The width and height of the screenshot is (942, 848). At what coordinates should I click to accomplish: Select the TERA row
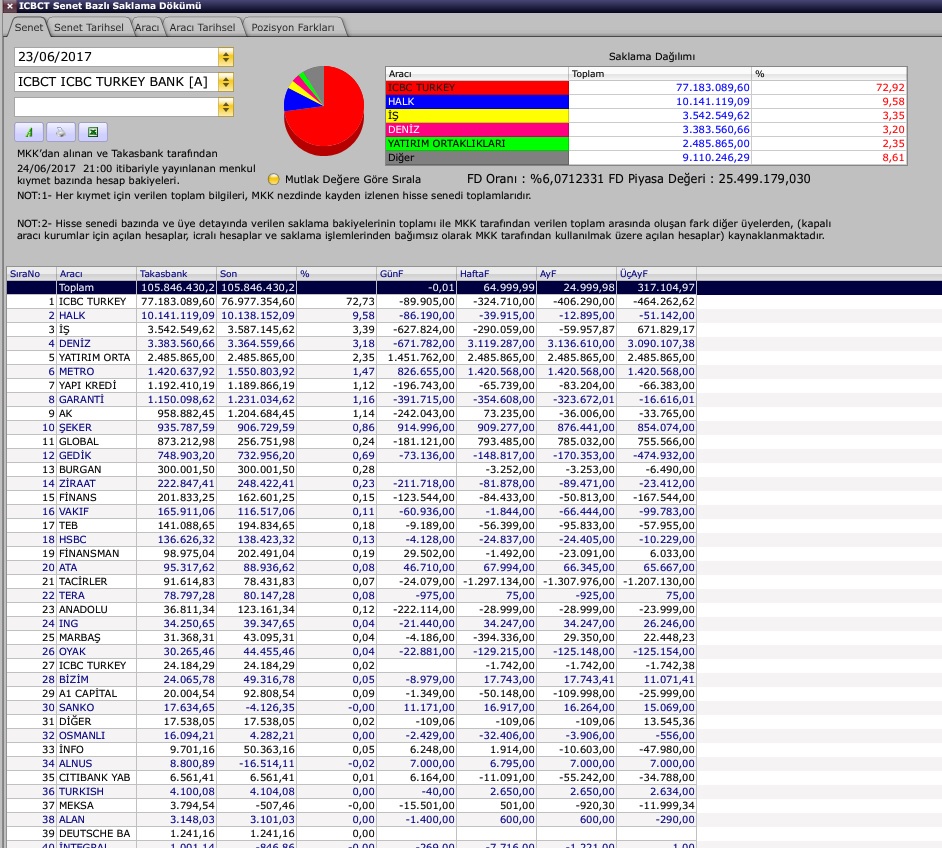point(351,596)
